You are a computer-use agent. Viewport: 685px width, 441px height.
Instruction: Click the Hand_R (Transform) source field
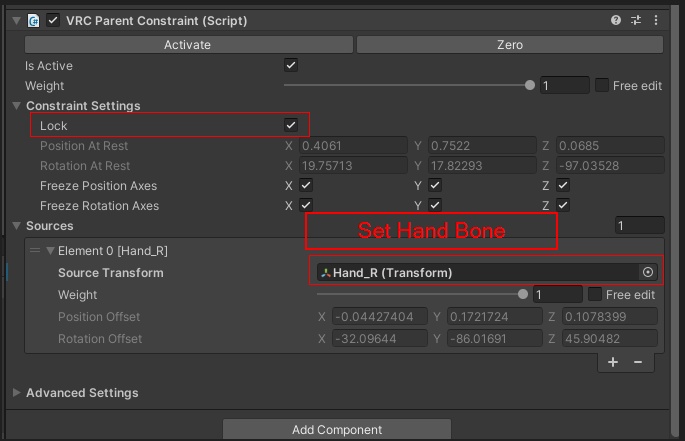point(487,272)
